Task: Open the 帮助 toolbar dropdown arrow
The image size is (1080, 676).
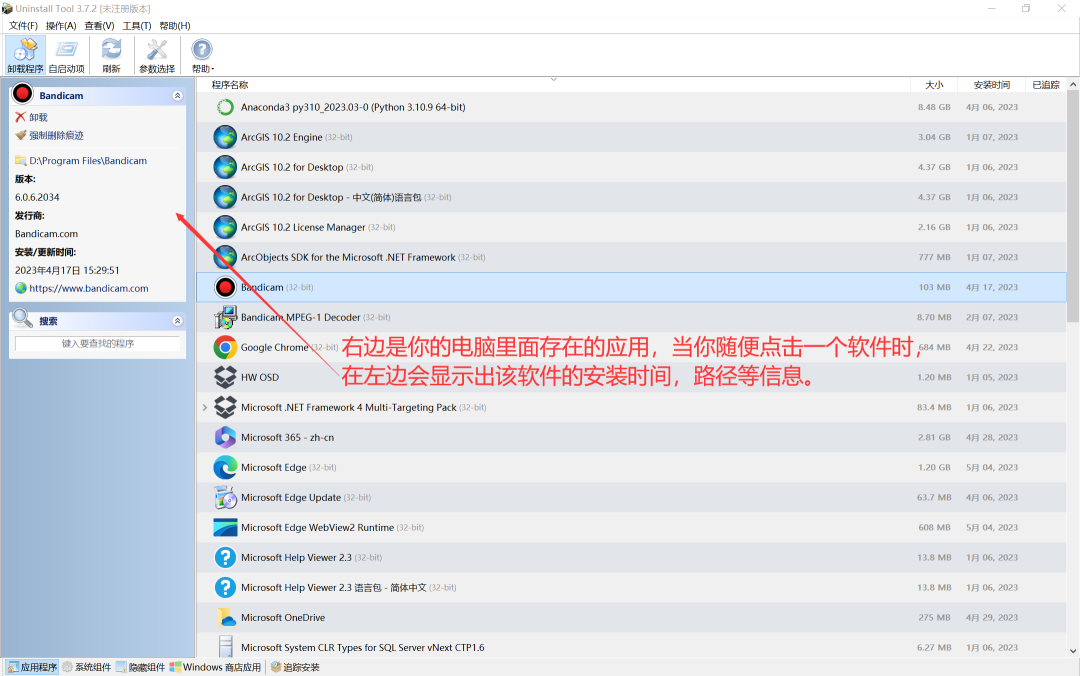Action: tap(213, 69)
